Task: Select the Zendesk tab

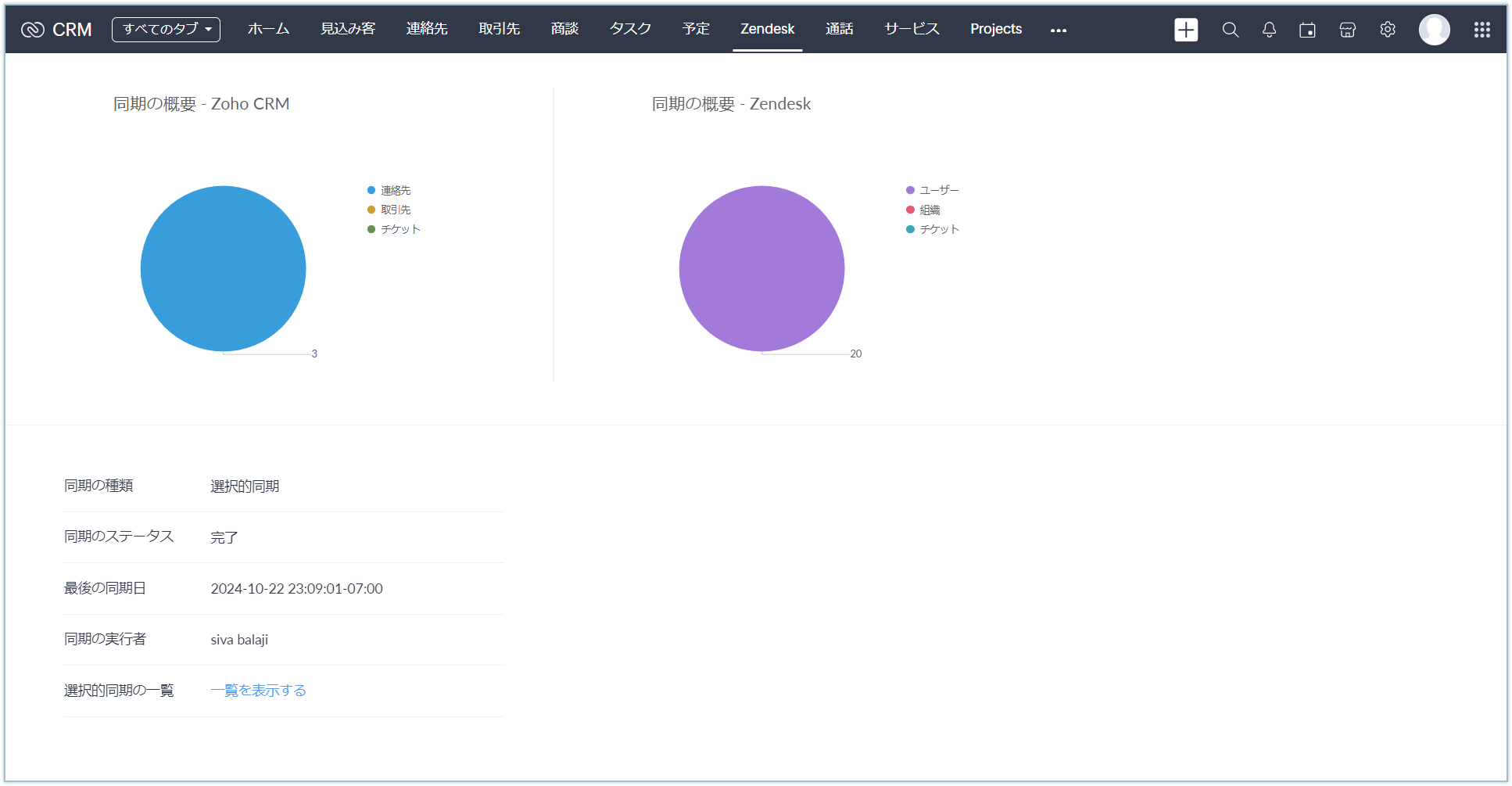Action: point(768,29)
